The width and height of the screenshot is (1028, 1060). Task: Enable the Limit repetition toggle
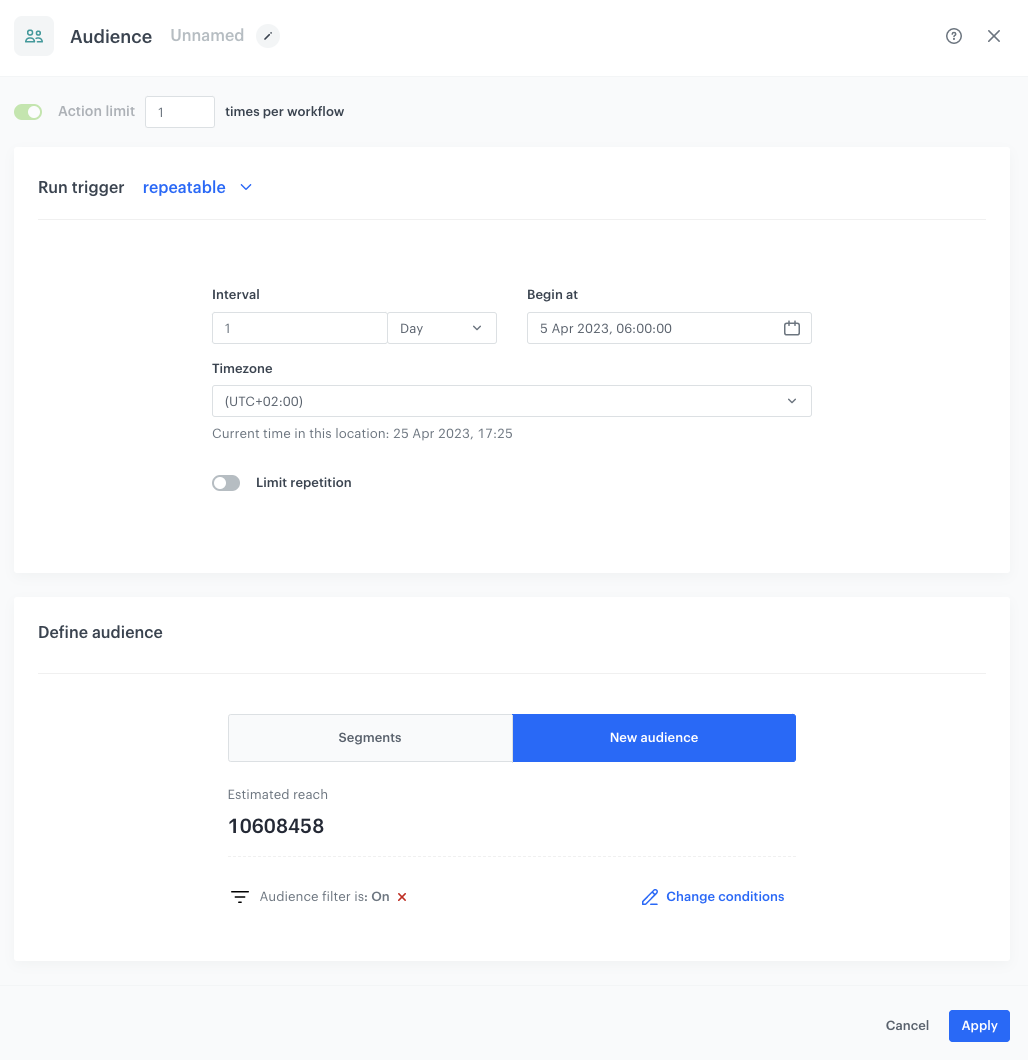(x=226, y=483)
